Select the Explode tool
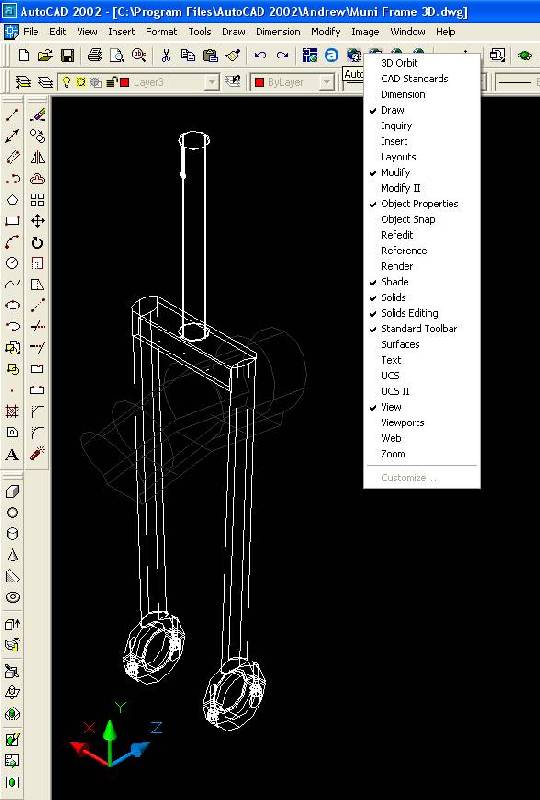This screenshot has height=800, width=540. point(37,453)
